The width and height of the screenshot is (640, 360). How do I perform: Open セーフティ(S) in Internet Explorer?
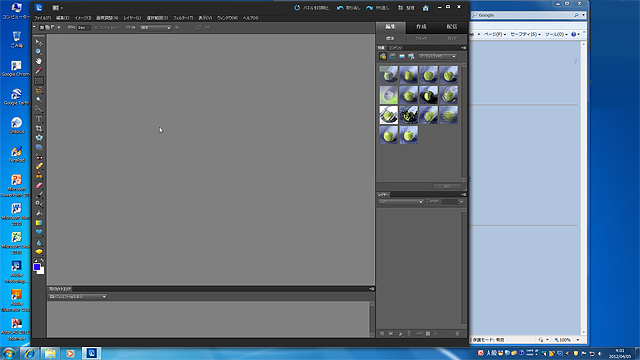pos(525,34)
